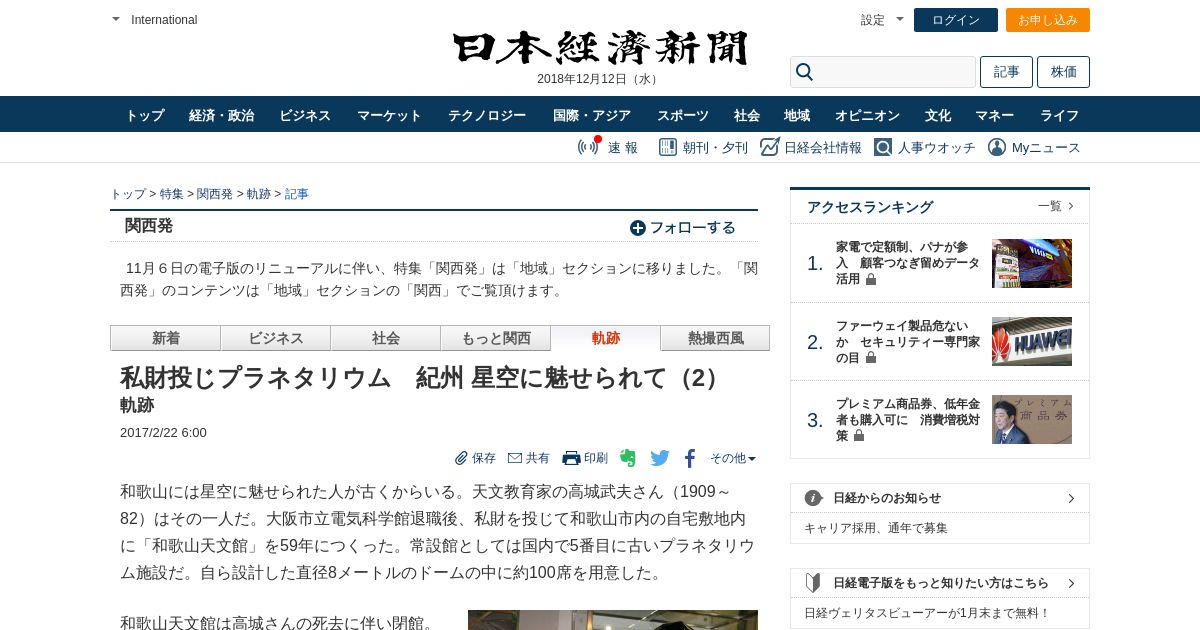Open 日経ヴェリタスビューアーが1月末まで無料 link
The image size is (1200, 630).
coord(927,613)
